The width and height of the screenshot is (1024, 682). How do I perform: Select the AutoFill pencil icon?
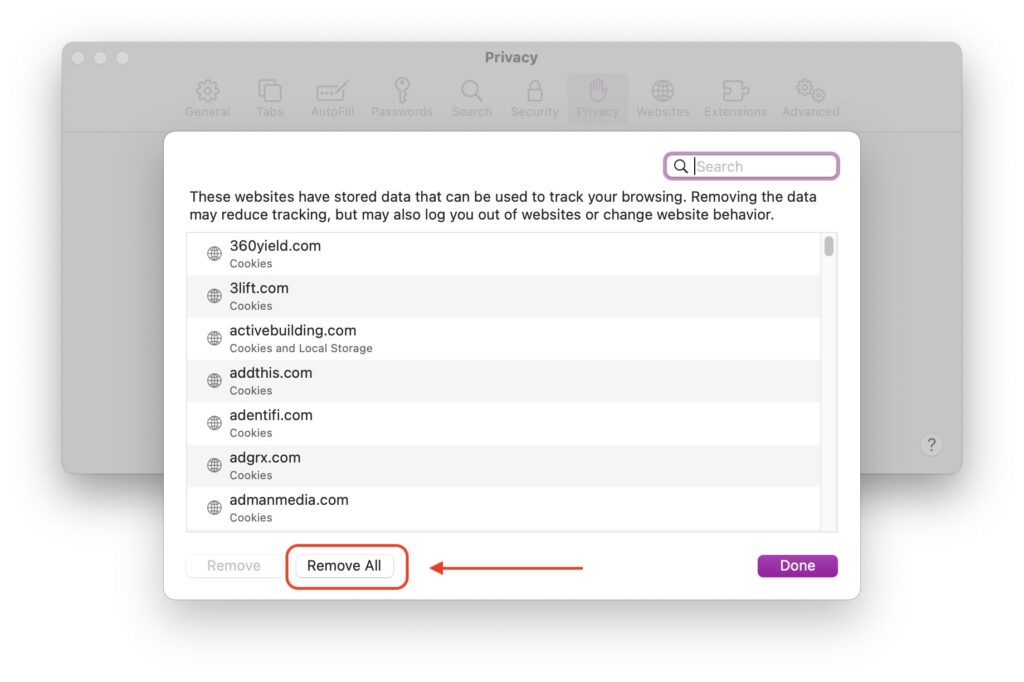[332, 91]
